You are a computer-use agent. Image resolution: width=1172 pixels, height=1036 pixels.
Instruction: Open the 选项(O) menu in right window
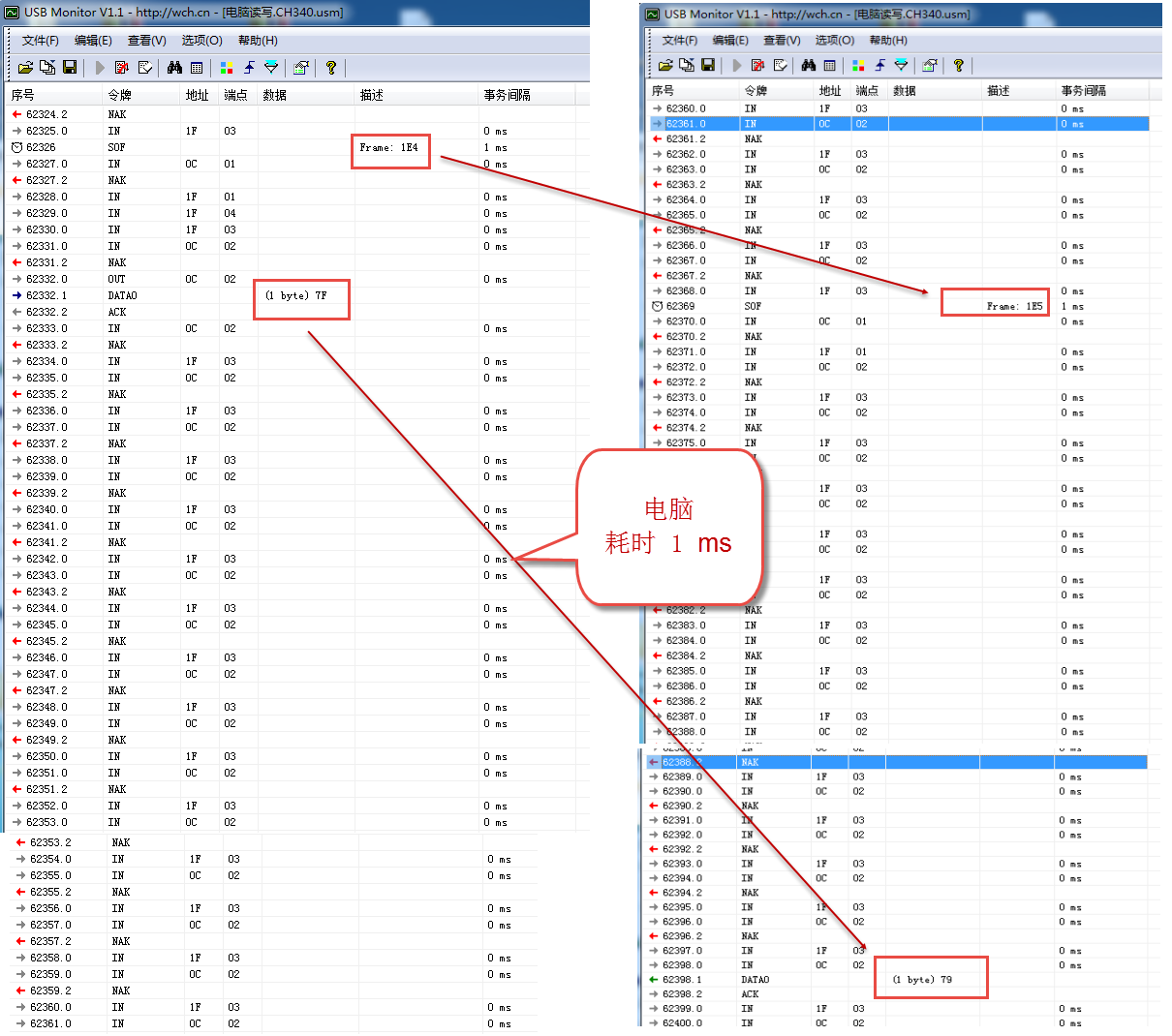pos(835,40)
